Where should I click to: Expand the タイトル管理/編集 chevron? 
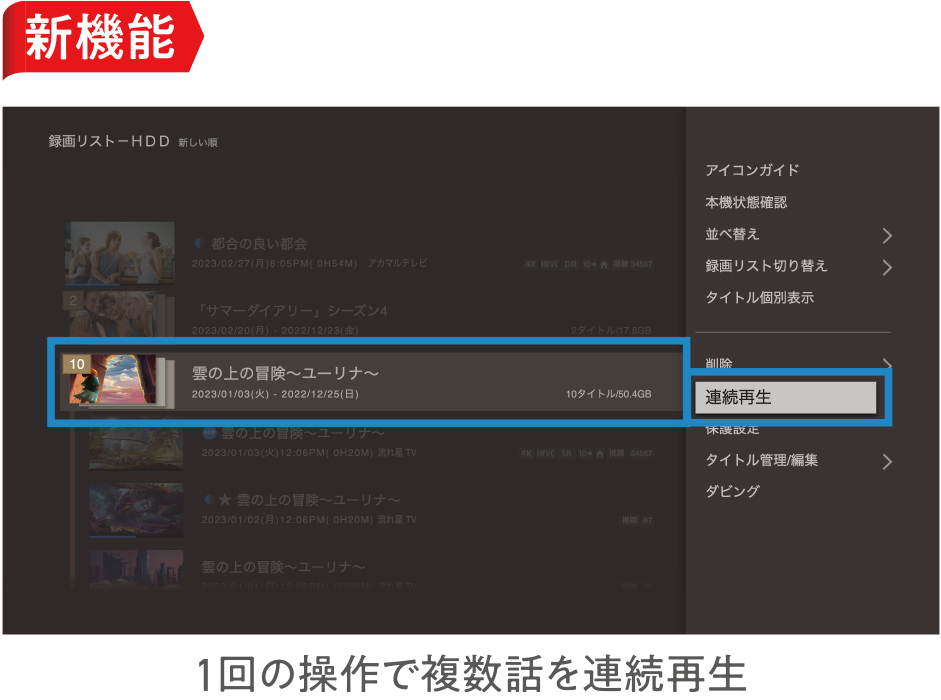886,462
